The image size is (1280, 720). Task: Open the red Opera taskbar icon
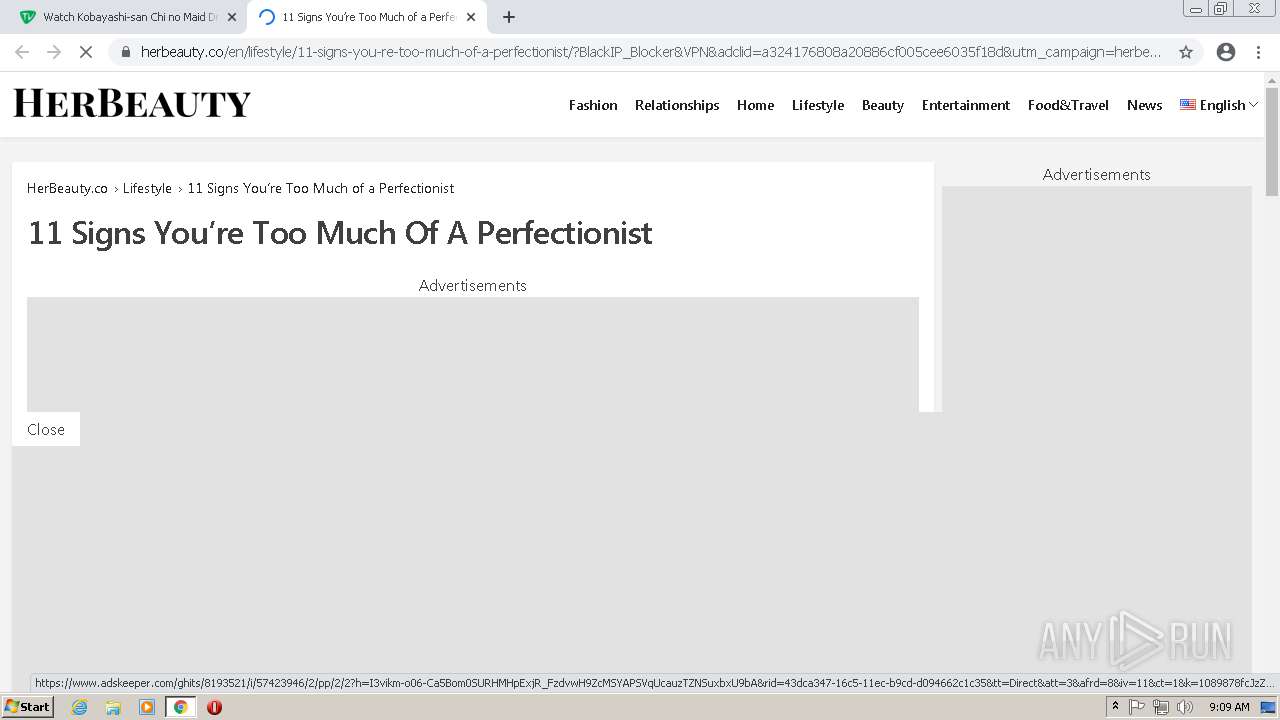[214, 707]
